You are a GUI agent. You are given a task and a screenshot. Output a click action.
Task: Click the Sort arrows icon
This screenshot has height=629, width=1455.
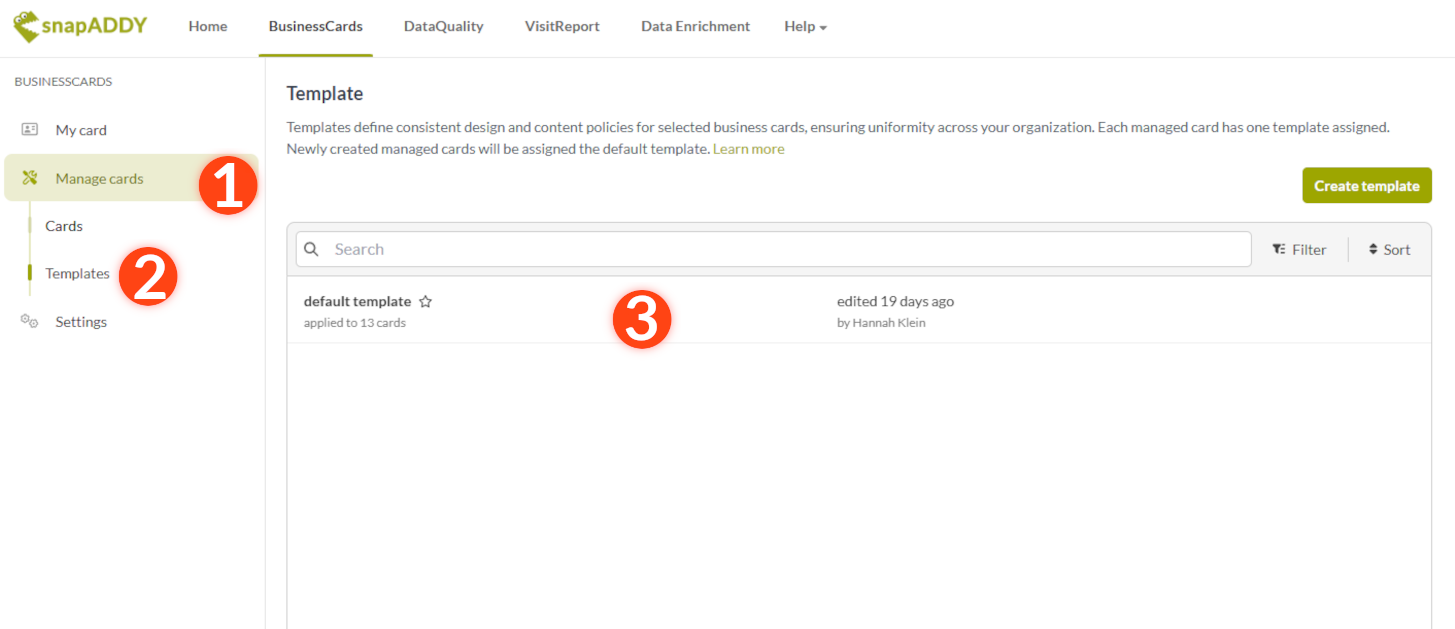coord(1372,249)
